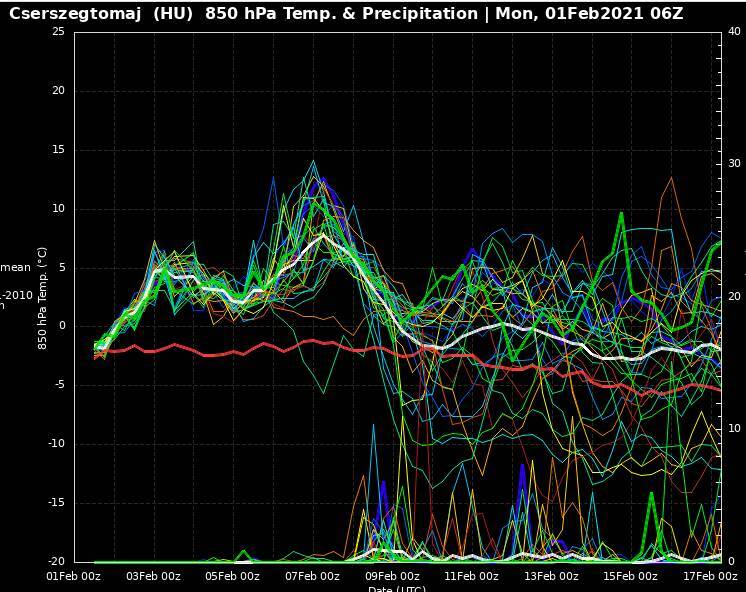Click the white ensemble mean peak near 07Feb
746x592 pixels.
322,236
